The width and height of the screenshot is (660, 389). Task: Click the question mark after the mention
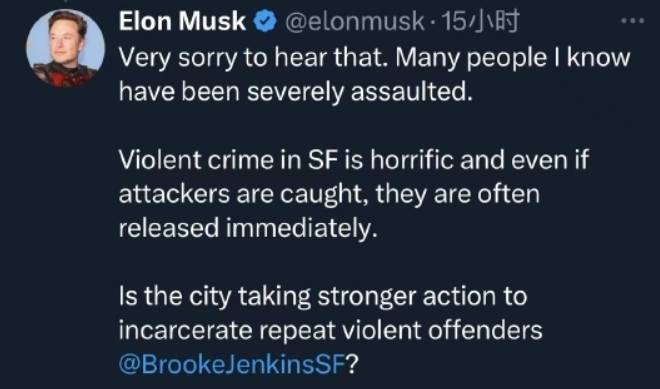[352, 365]
